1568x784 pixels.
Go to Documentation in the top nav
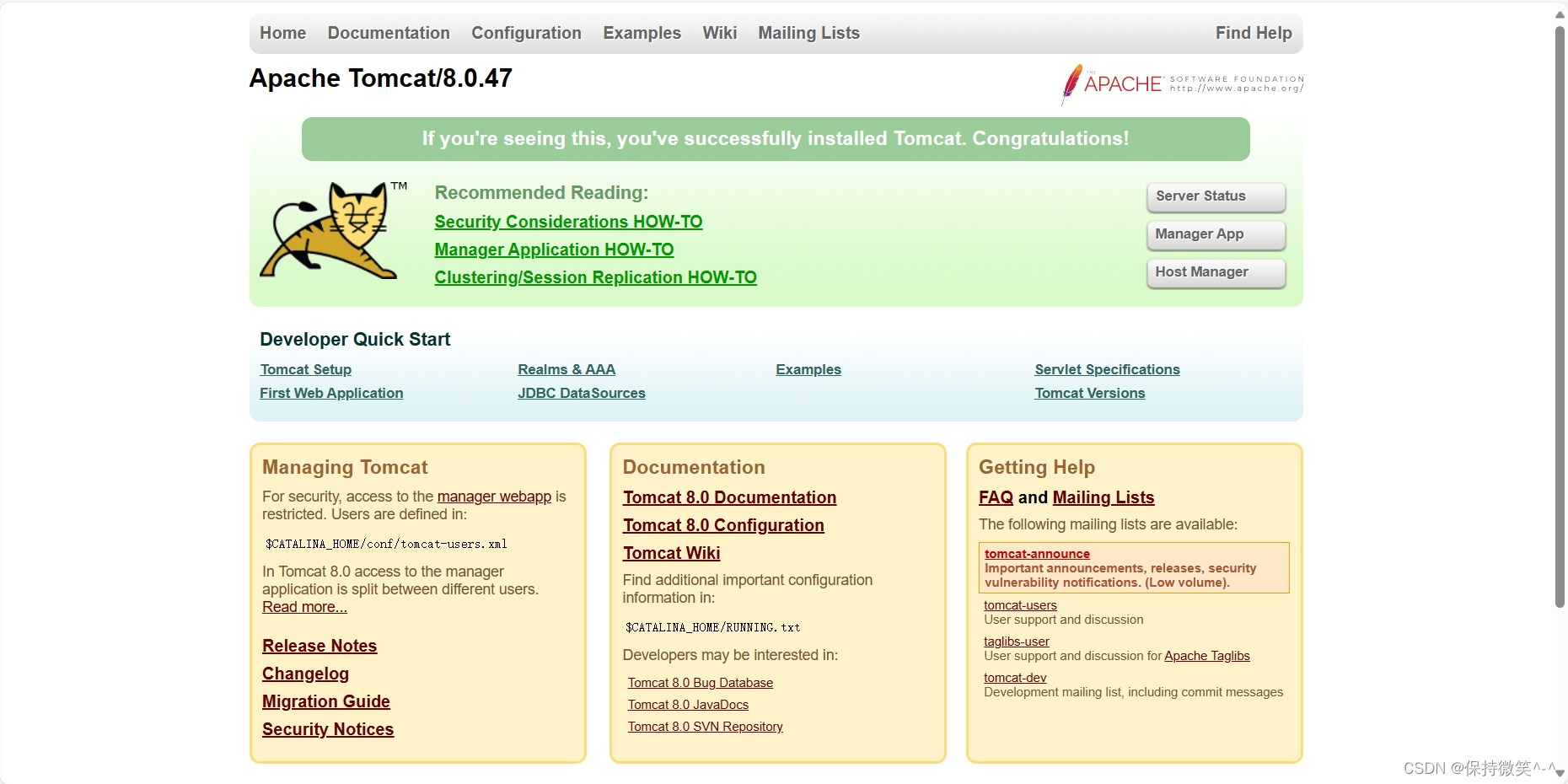coord(389,33)
